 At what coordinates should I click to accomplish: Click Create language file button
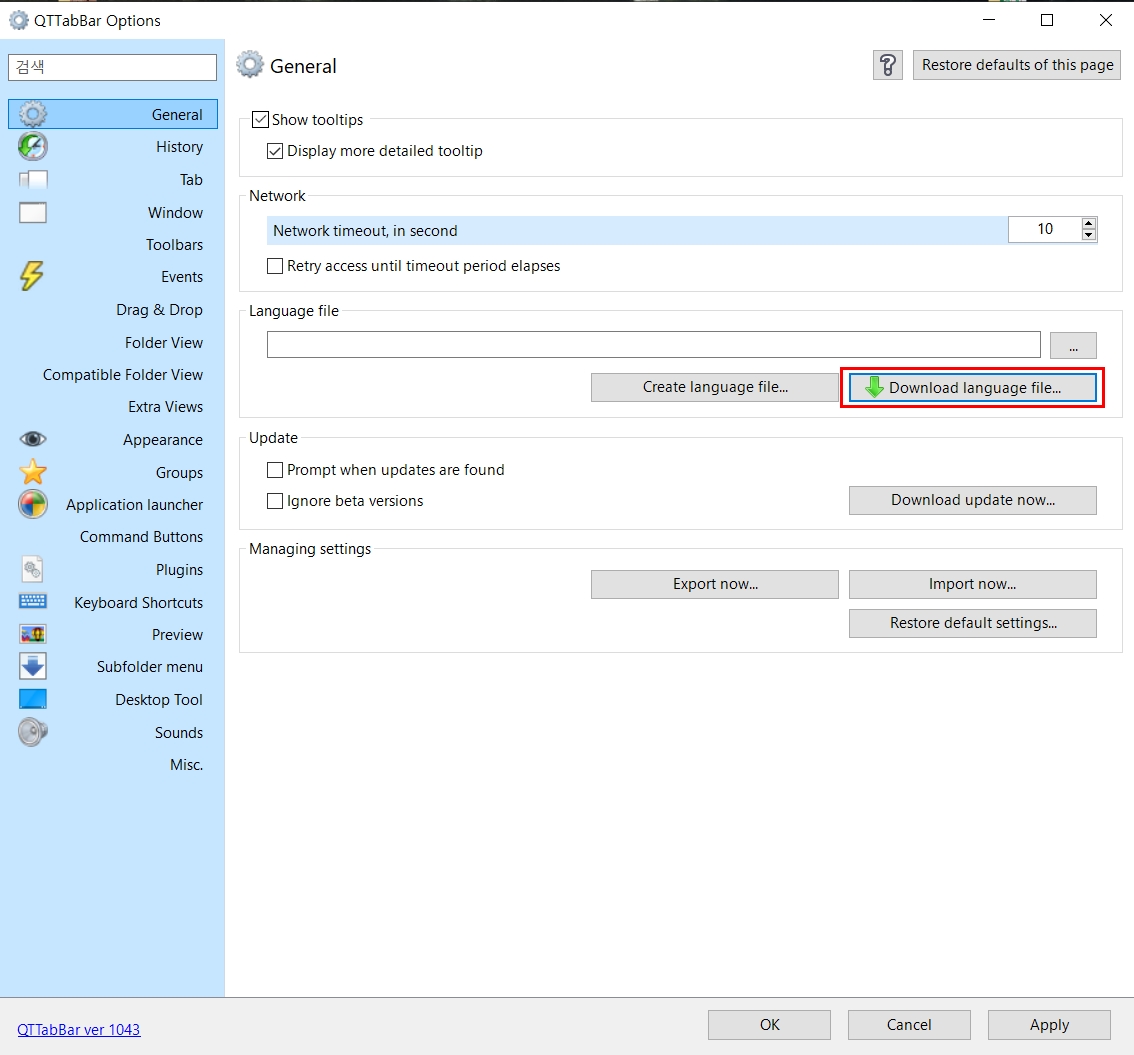pyautogui.click(x=715, y=387)
